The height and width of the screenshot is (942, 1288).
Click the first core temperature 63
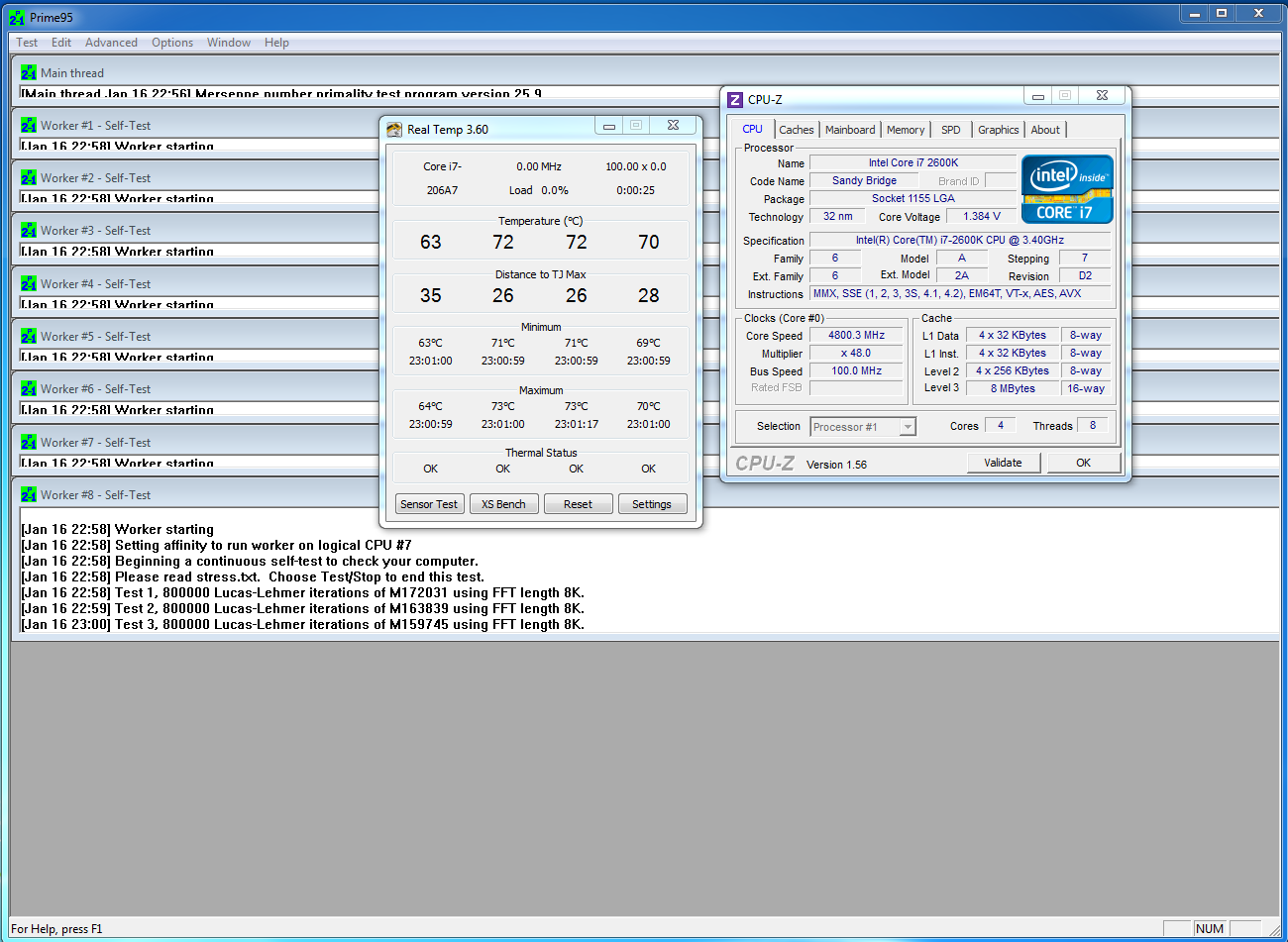coord(431,242)
